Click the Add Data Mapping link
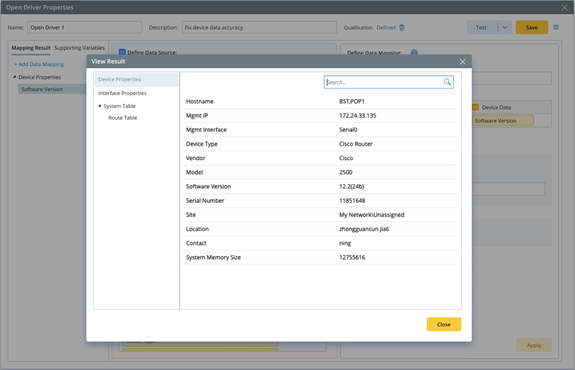The width and height of the screenshot is (575, 370). tap(39, 64)
